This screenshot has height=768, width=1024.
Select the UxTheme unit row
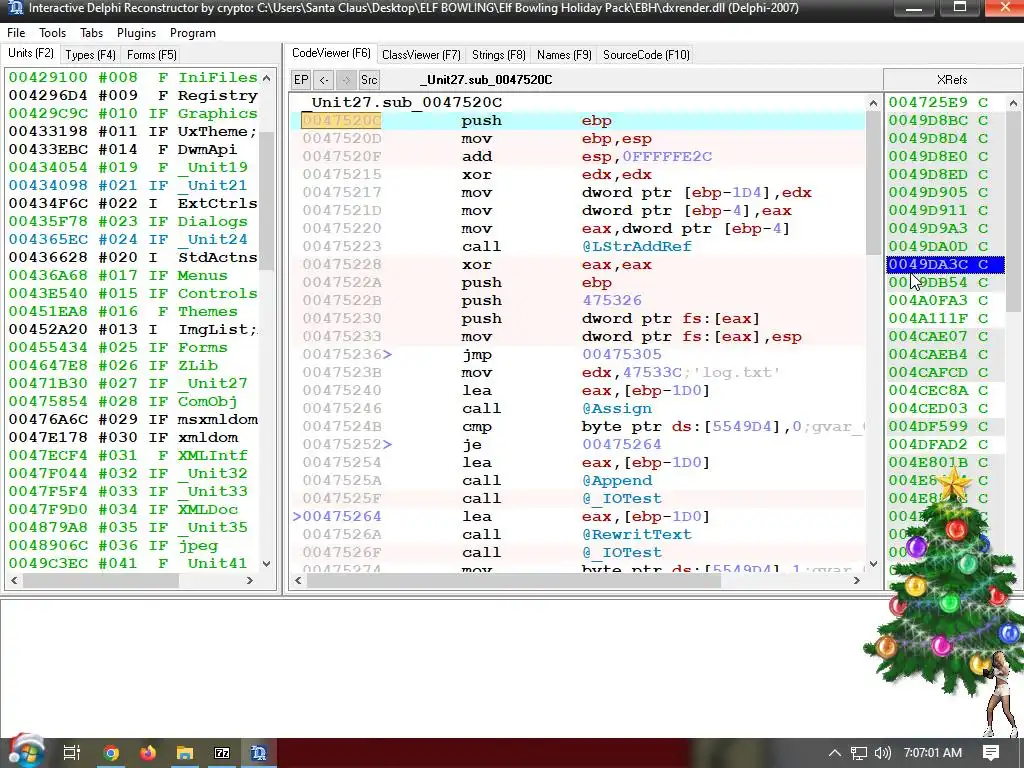pos(133,131)
